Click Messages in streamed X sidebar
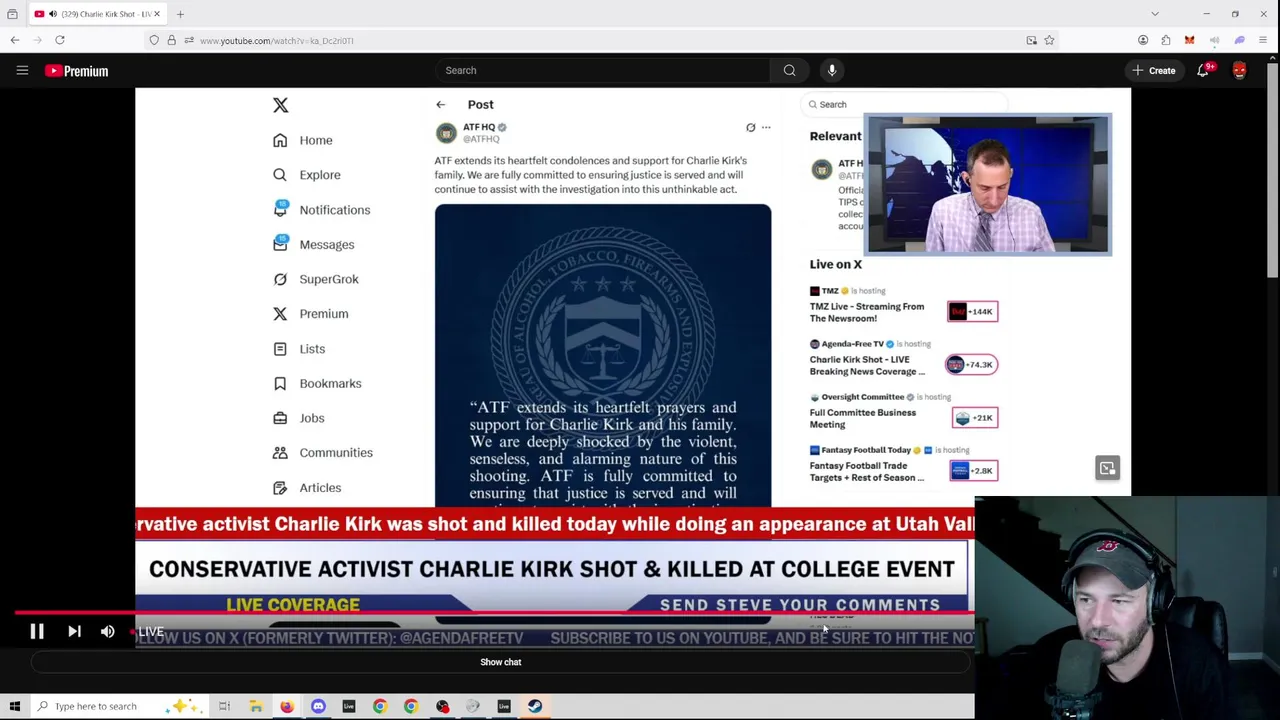The width and height of the screenshot is (1280, 720). [314, 244]
